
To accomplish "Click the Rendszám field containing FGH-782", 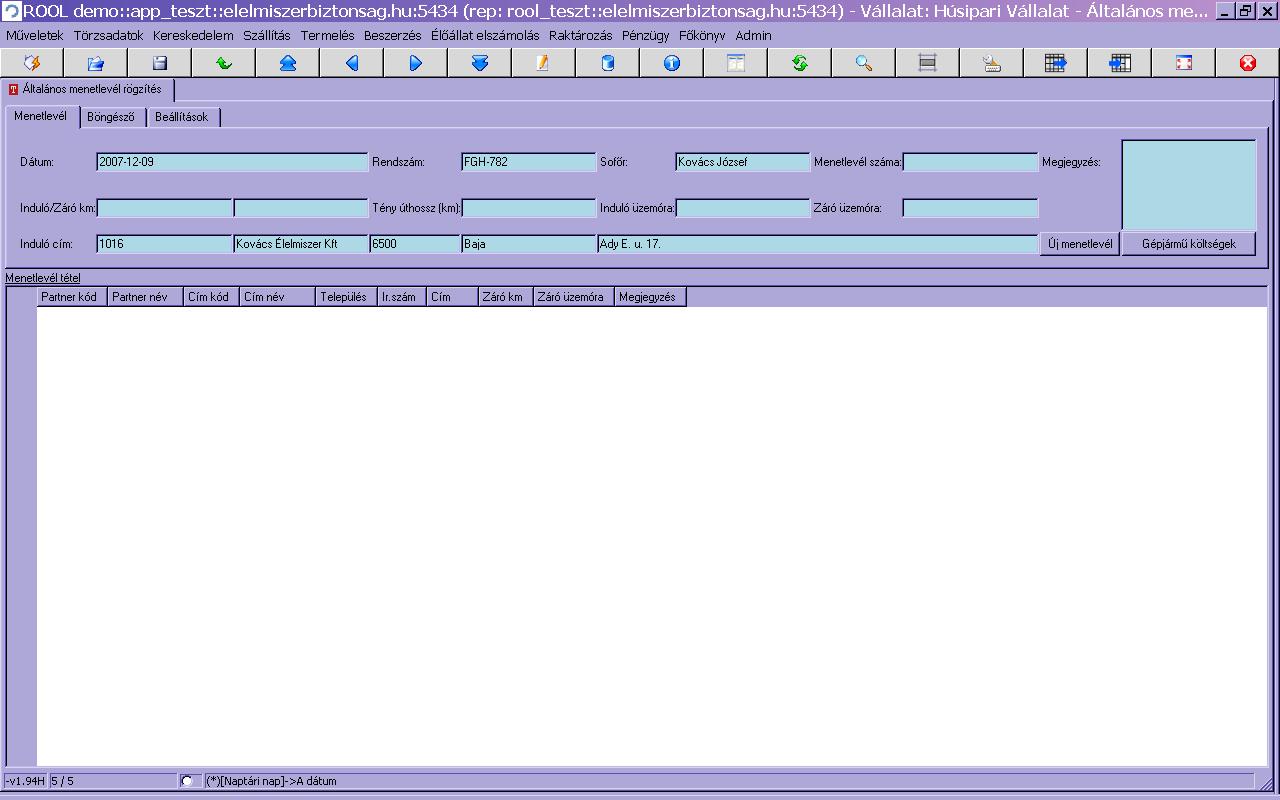I will [x=528, y=162].
